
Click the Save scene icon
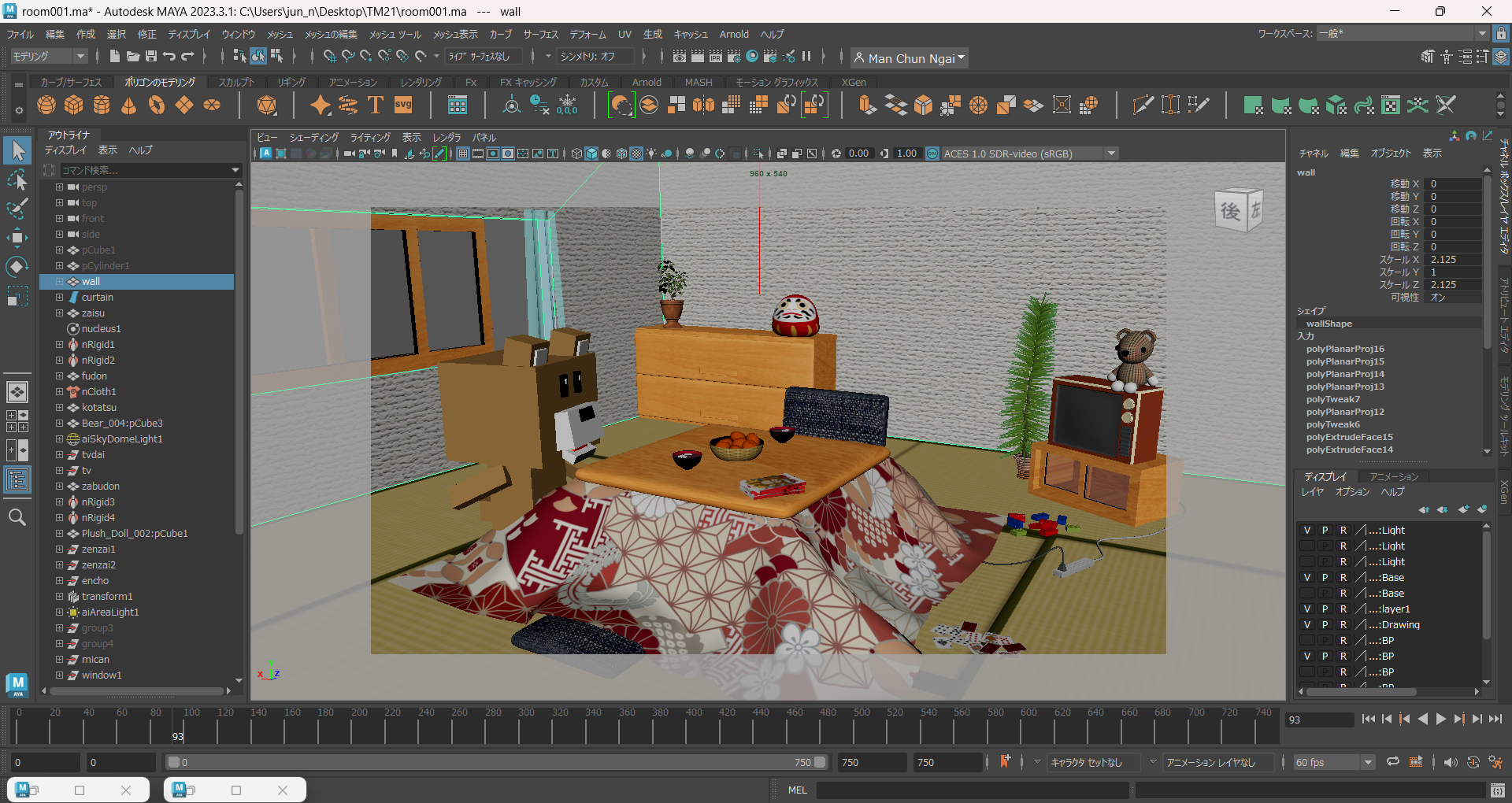tap(150, 56)
